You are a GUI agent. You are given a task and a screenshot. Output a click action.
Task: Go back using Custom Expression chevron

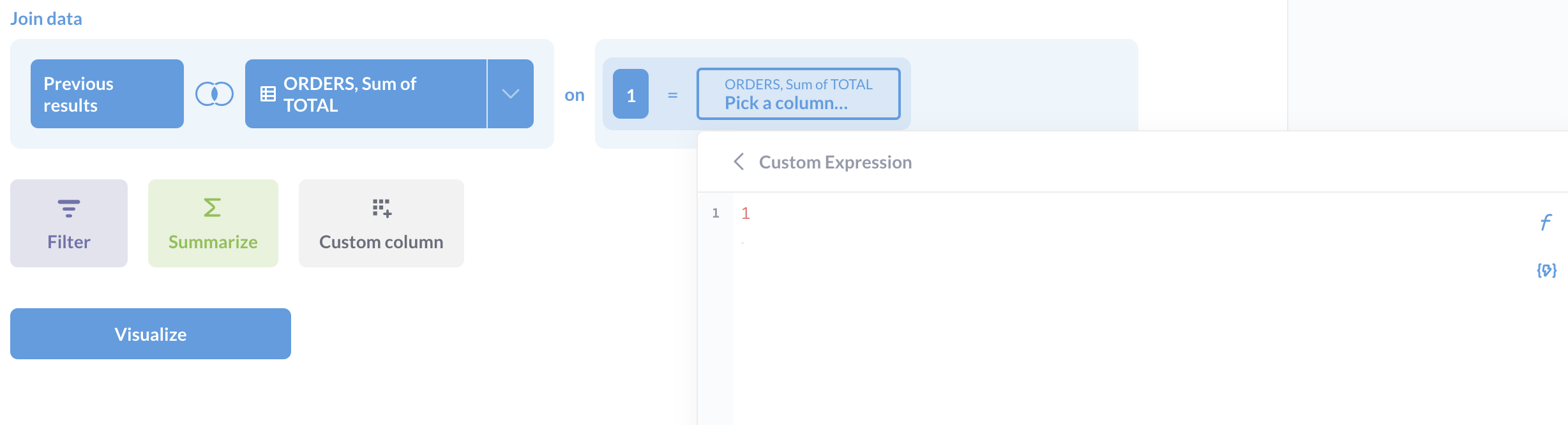click(x=739, y=162)
